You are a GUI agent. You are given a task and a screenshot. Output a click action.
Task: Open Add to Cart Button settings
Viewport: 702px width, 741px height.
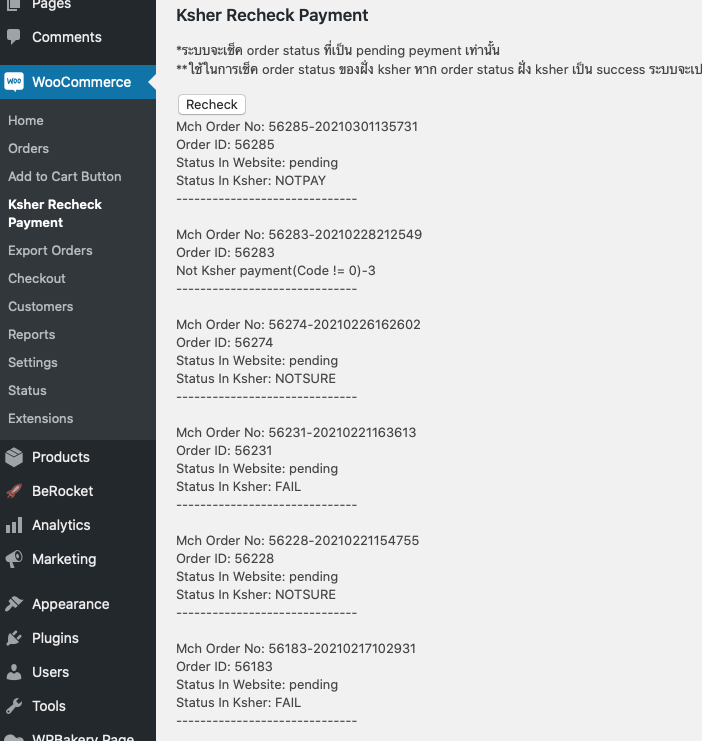(x=65, y=176)
